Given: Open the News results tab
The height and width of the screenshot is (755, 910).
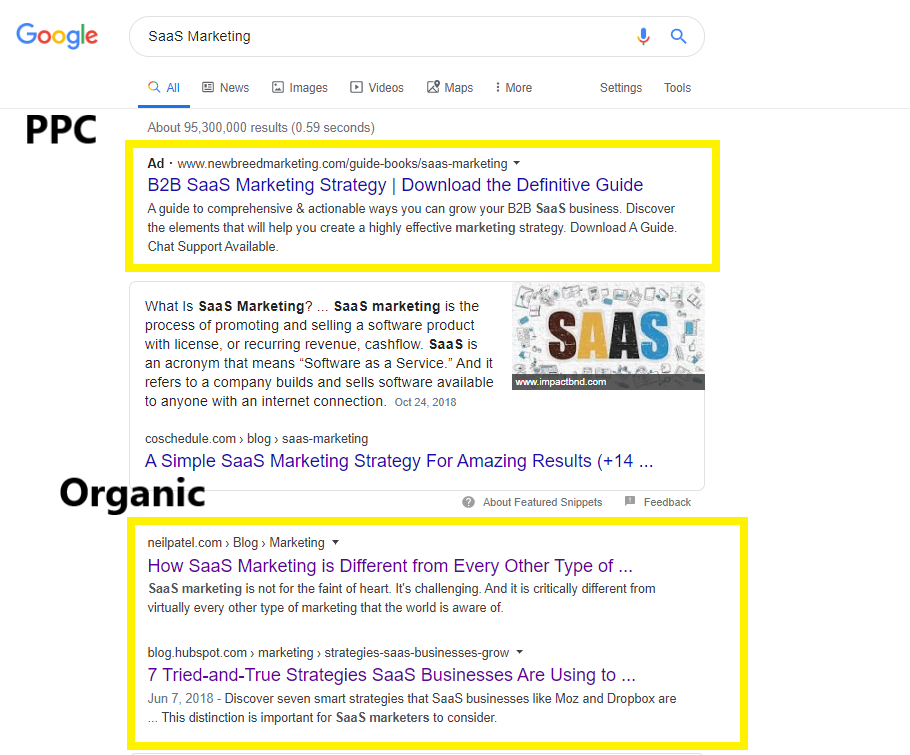Looking at the screenshot, I should [225, 88].
